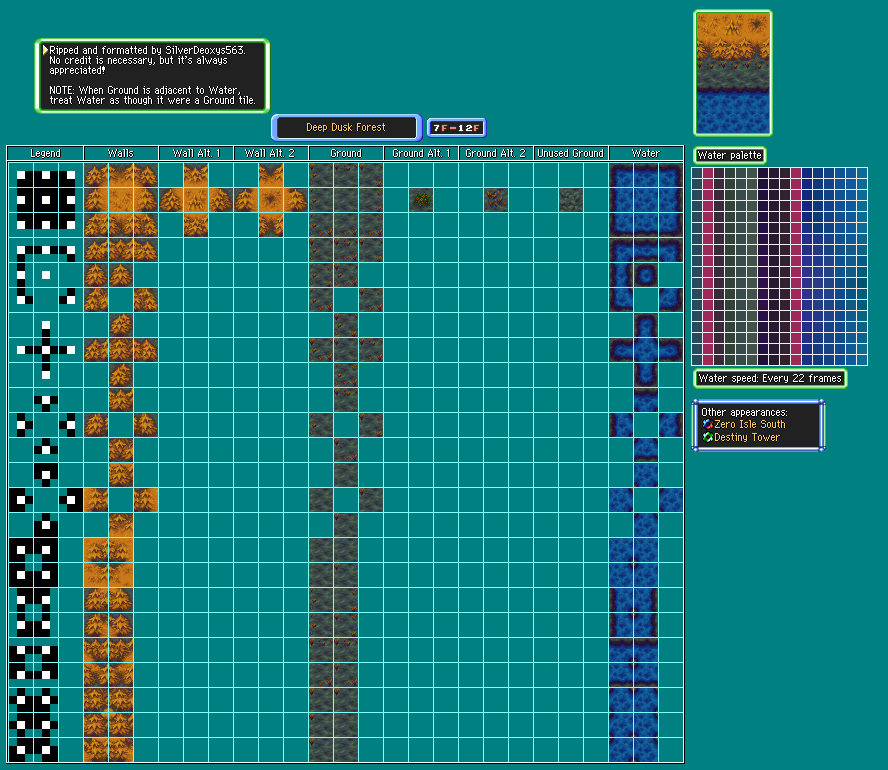
Task: Click the top-left corner tile of the Walls block
Action: tap(96, 175)
